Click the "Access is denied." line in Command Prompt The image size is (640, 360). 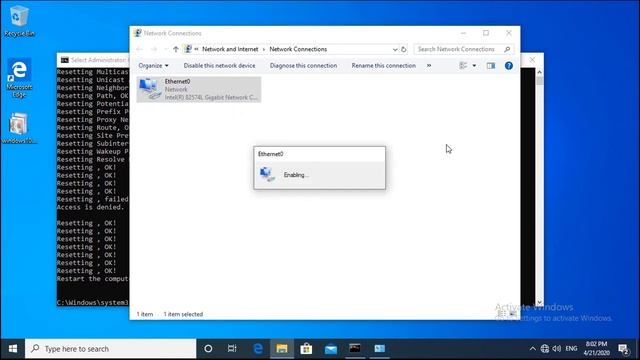(x=90, y=207)
